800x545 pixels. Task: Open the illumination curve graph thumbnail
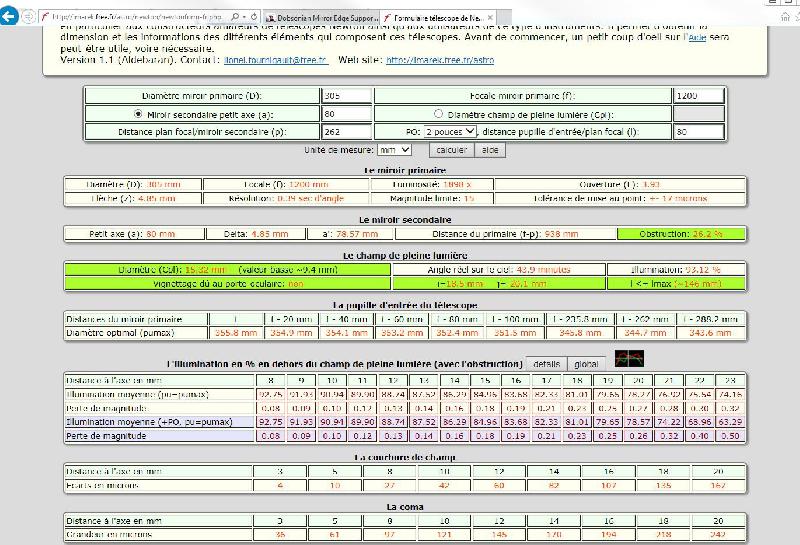(x=629, y=359)
